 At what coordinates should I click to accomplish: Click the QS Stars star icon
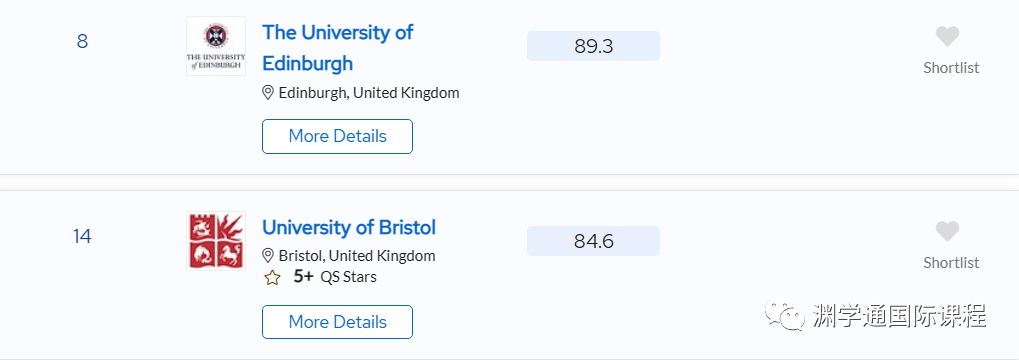(272, 278)
